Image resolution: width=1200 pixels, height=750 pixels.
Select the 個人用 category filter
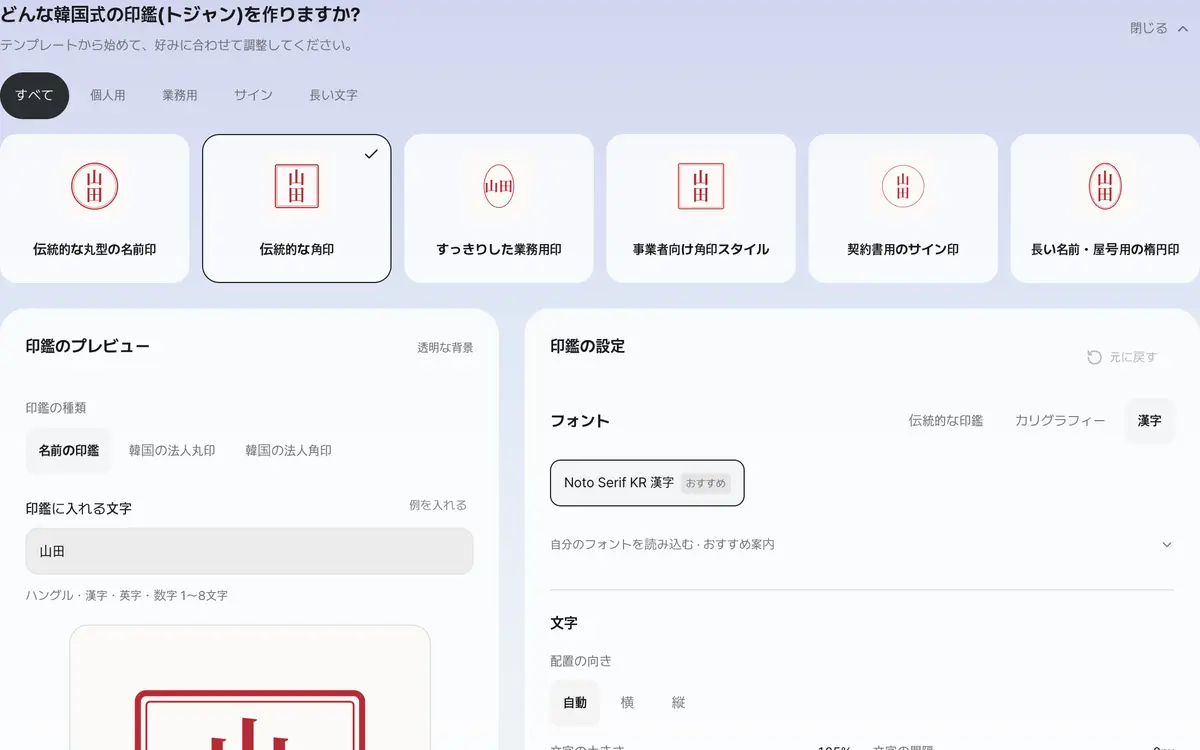click(x=108, y=95)
